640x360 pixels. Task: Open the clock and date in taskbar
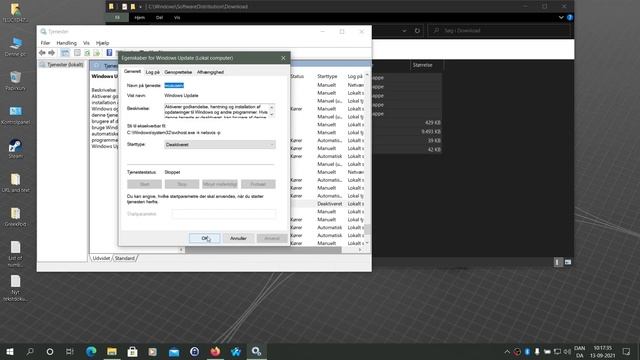pos(602,351)
